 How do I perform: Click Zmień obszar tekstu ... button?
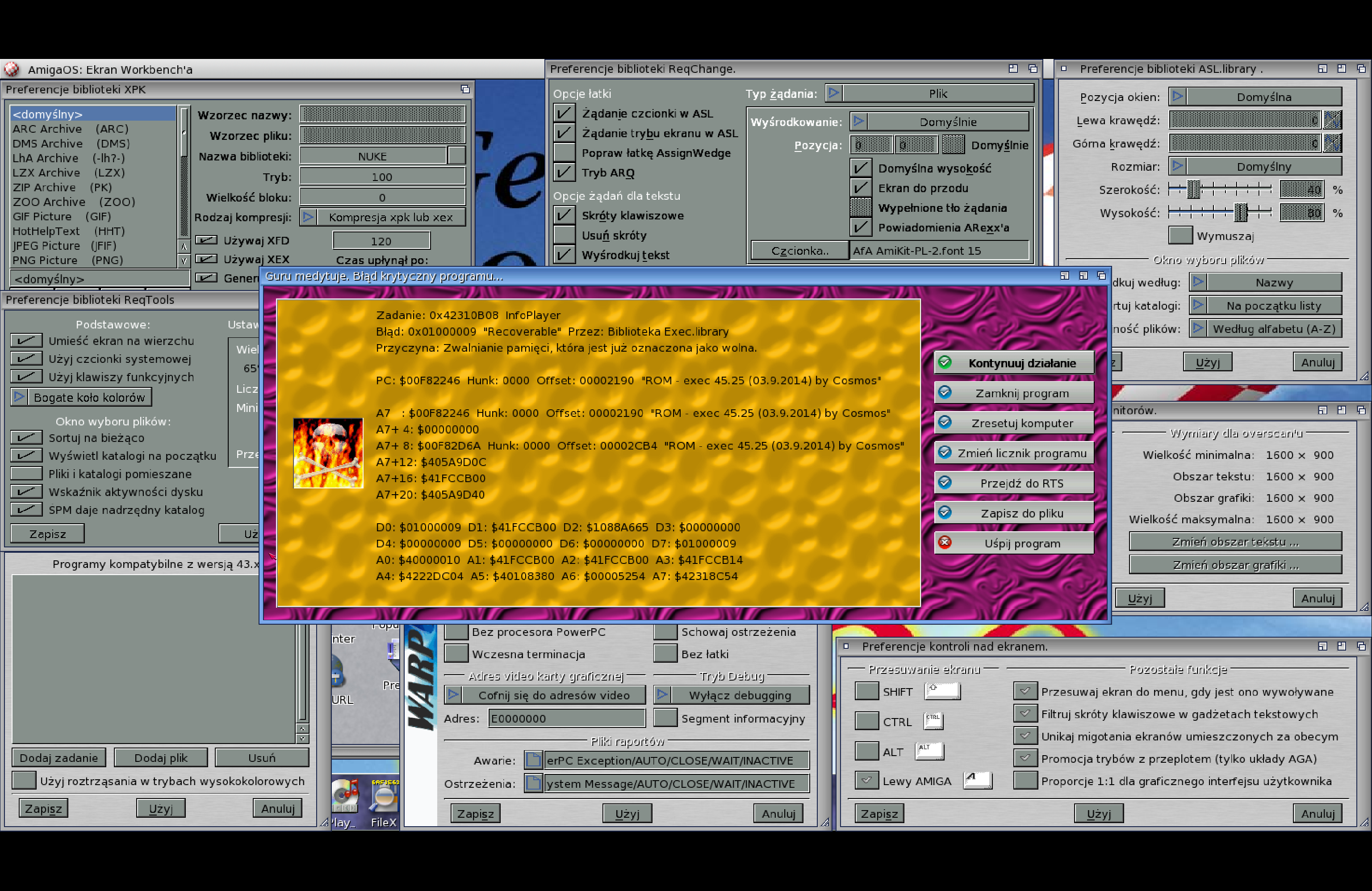(1235, 542)
